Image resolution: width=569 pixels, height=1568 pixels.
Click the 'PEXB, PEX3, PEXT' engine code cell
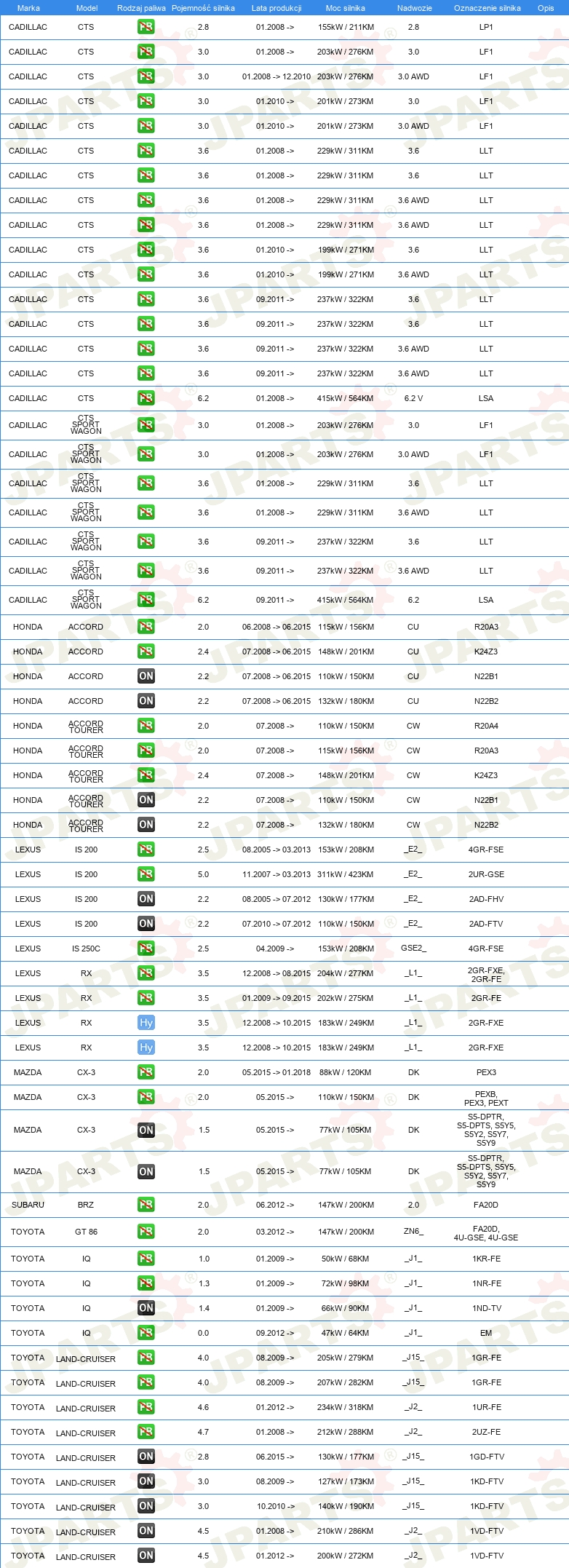486,1098
